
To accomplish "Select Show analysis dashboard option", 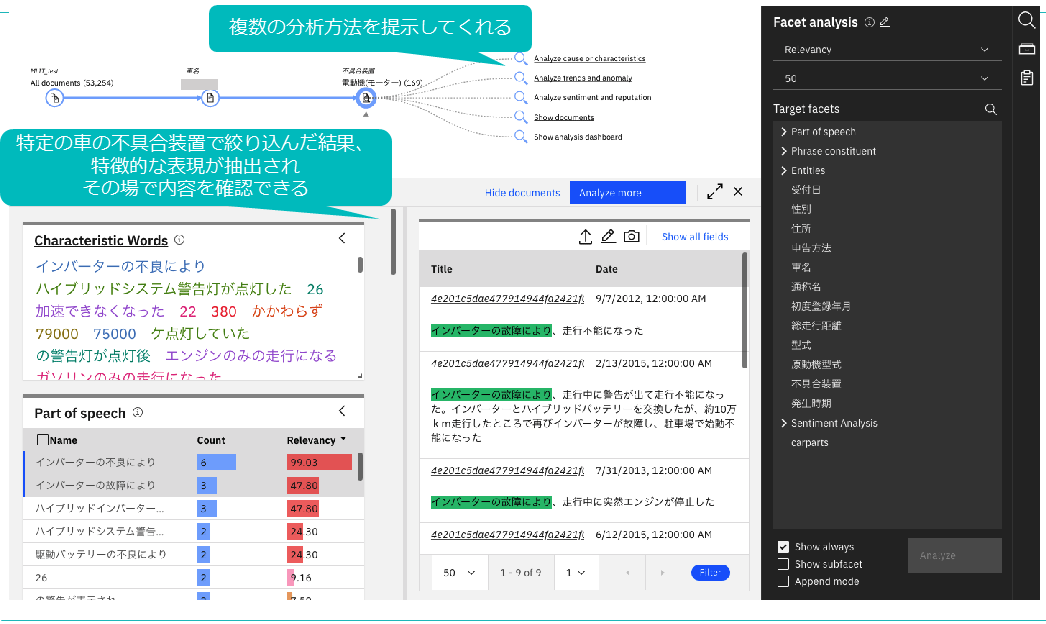I will pos(577,137).
